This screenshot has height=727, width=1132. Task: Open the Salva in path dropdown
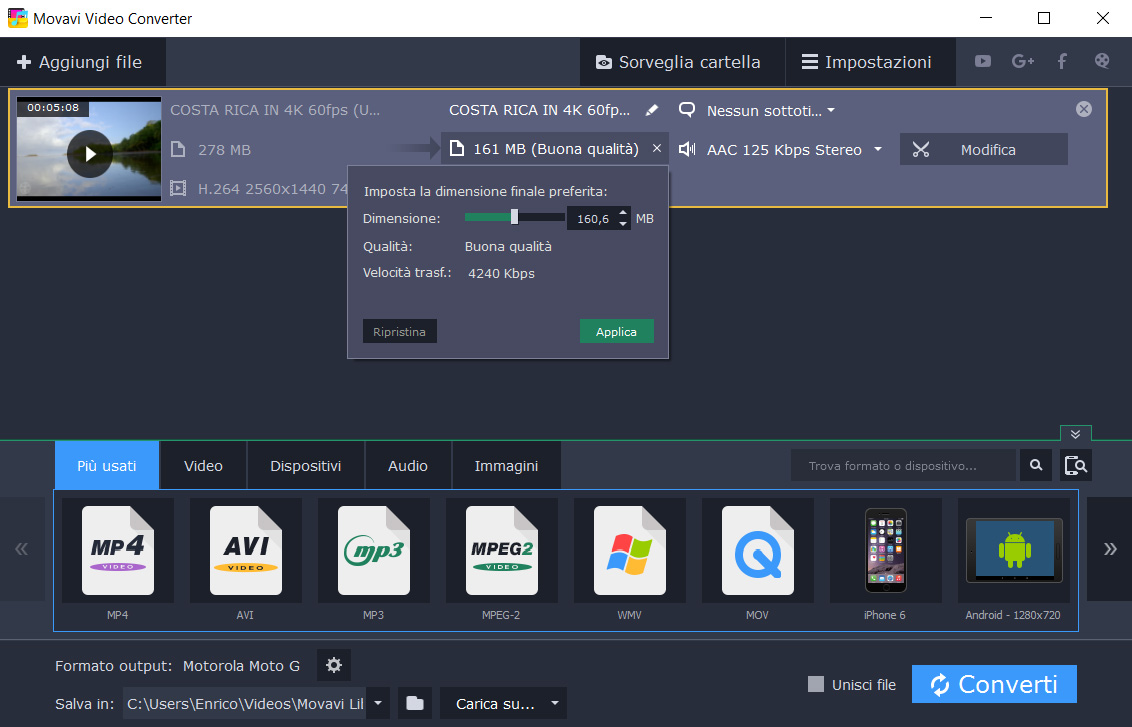pyautogui.click(x=378, y=703)
